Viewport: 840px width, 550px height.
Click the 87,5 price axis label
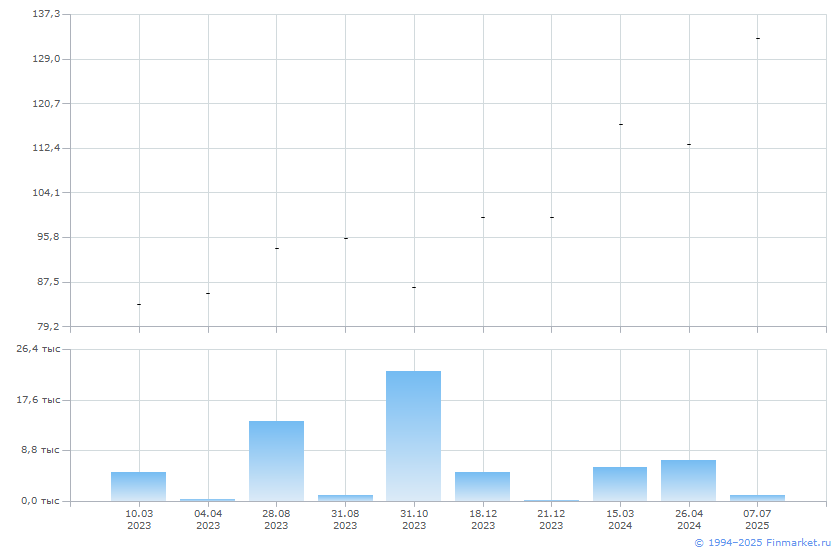coord(48,281)
